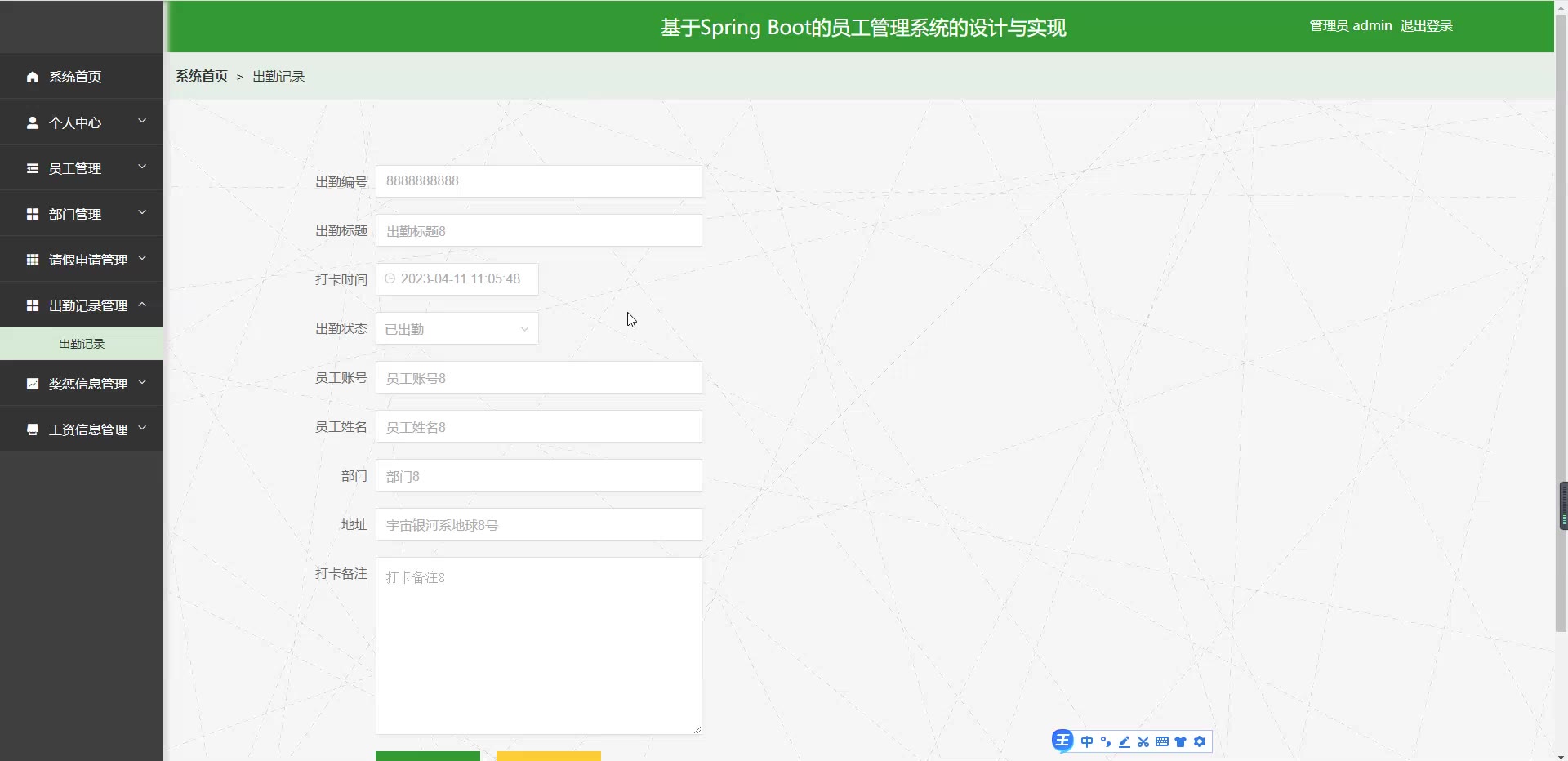The image size is (1568, 761).
Task: Expand the 员工管理 menu chevron
Action: point(142,167)
